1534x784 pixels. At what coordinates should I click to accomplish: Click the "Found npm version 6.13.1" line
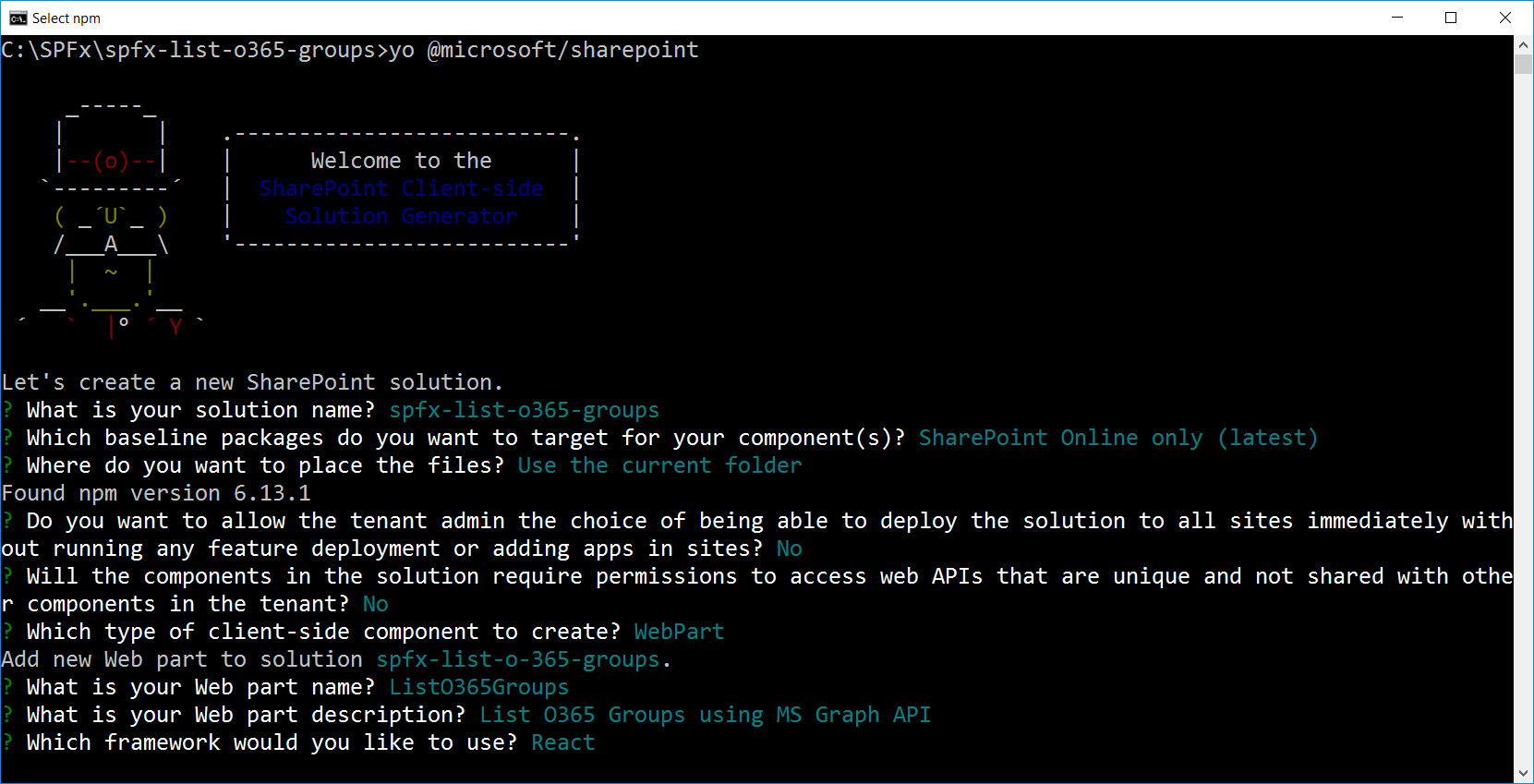[156, 493]
